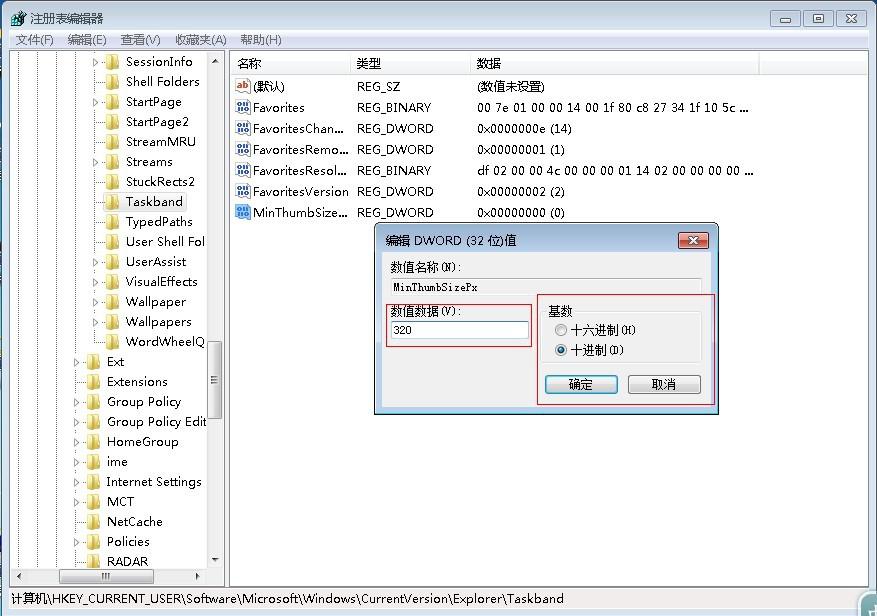The height and width of the screenshot is (616, 877).
Task: Click the FavoritesVersion value icon
Action: (x=243, y=192)
